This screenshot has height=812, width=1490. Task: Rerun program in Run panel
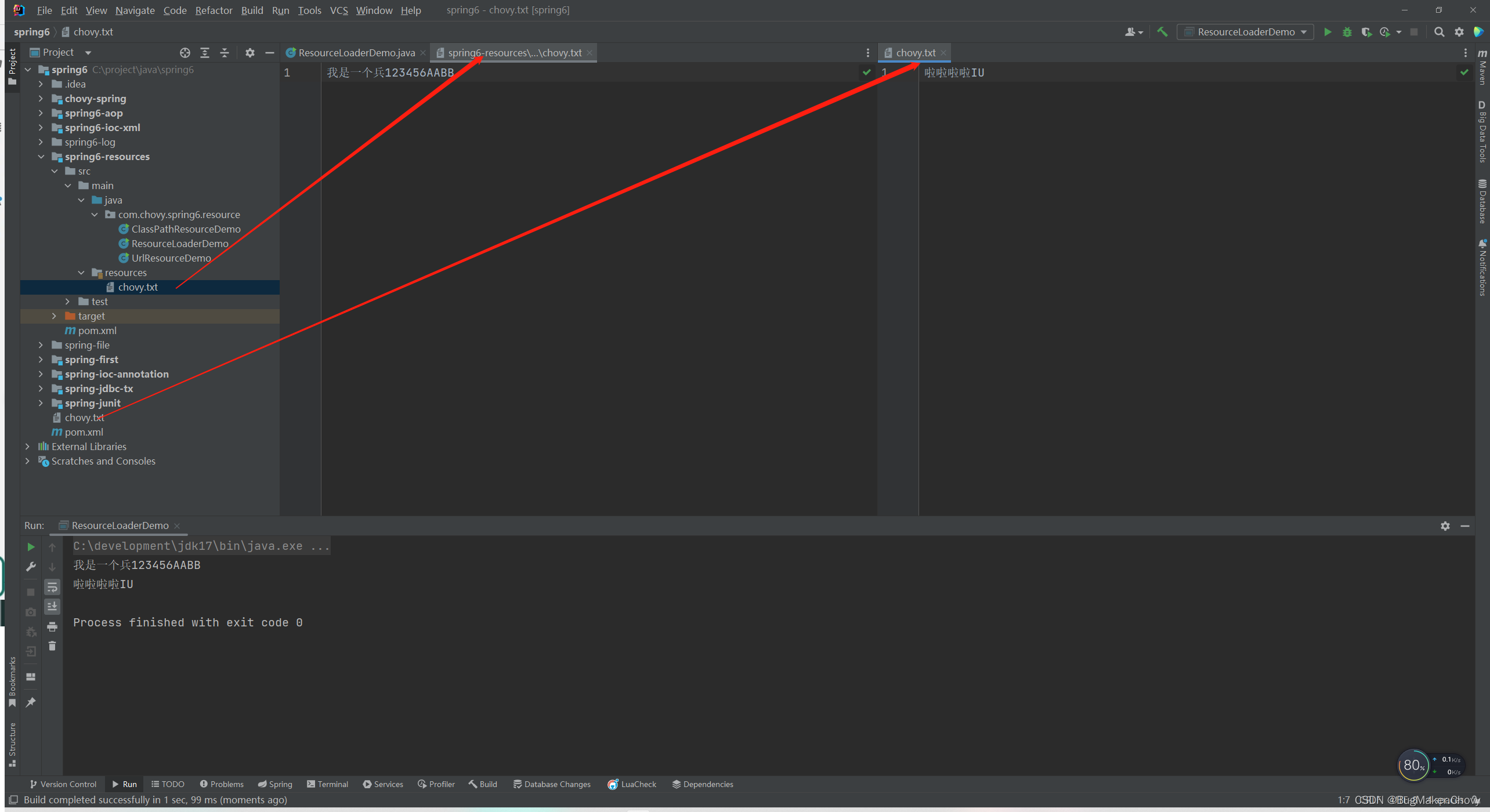tap(31, 547)
